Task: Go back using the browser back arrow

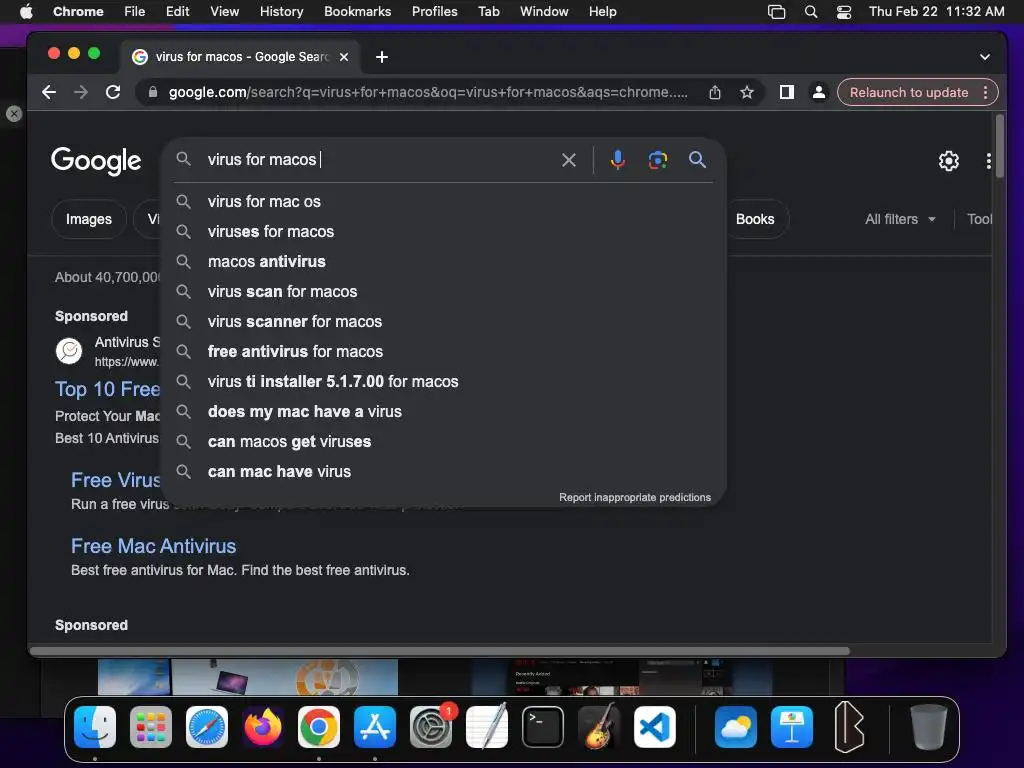Action: 49,92
